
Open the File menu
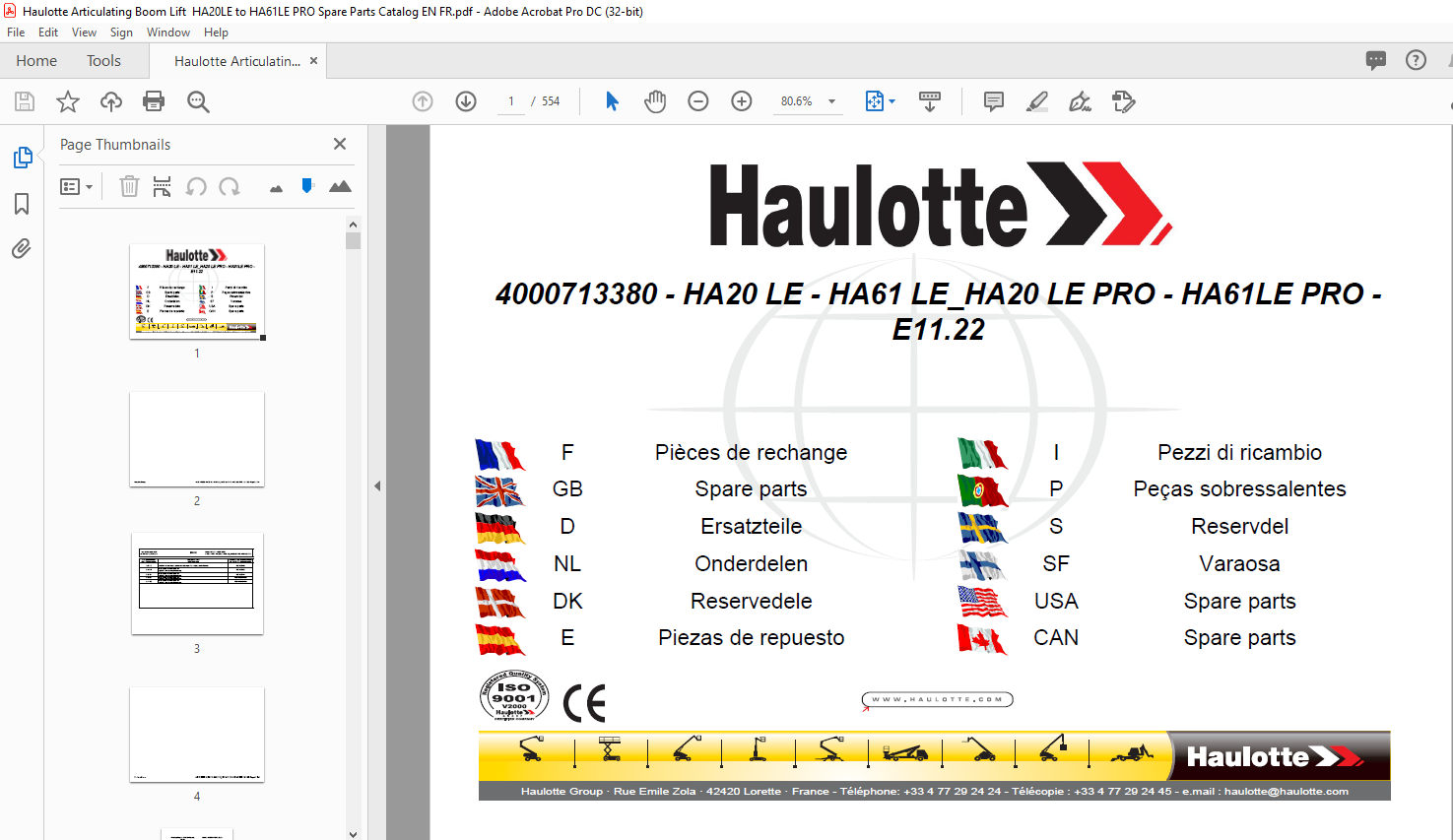(x=16, y=32)
